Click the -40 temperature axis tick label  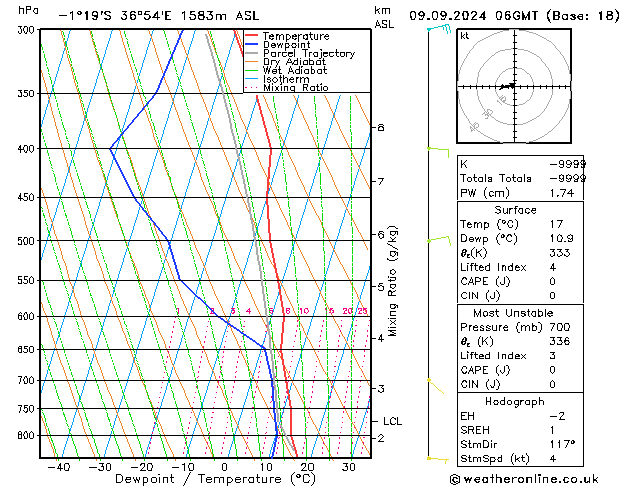pos(59,467)
